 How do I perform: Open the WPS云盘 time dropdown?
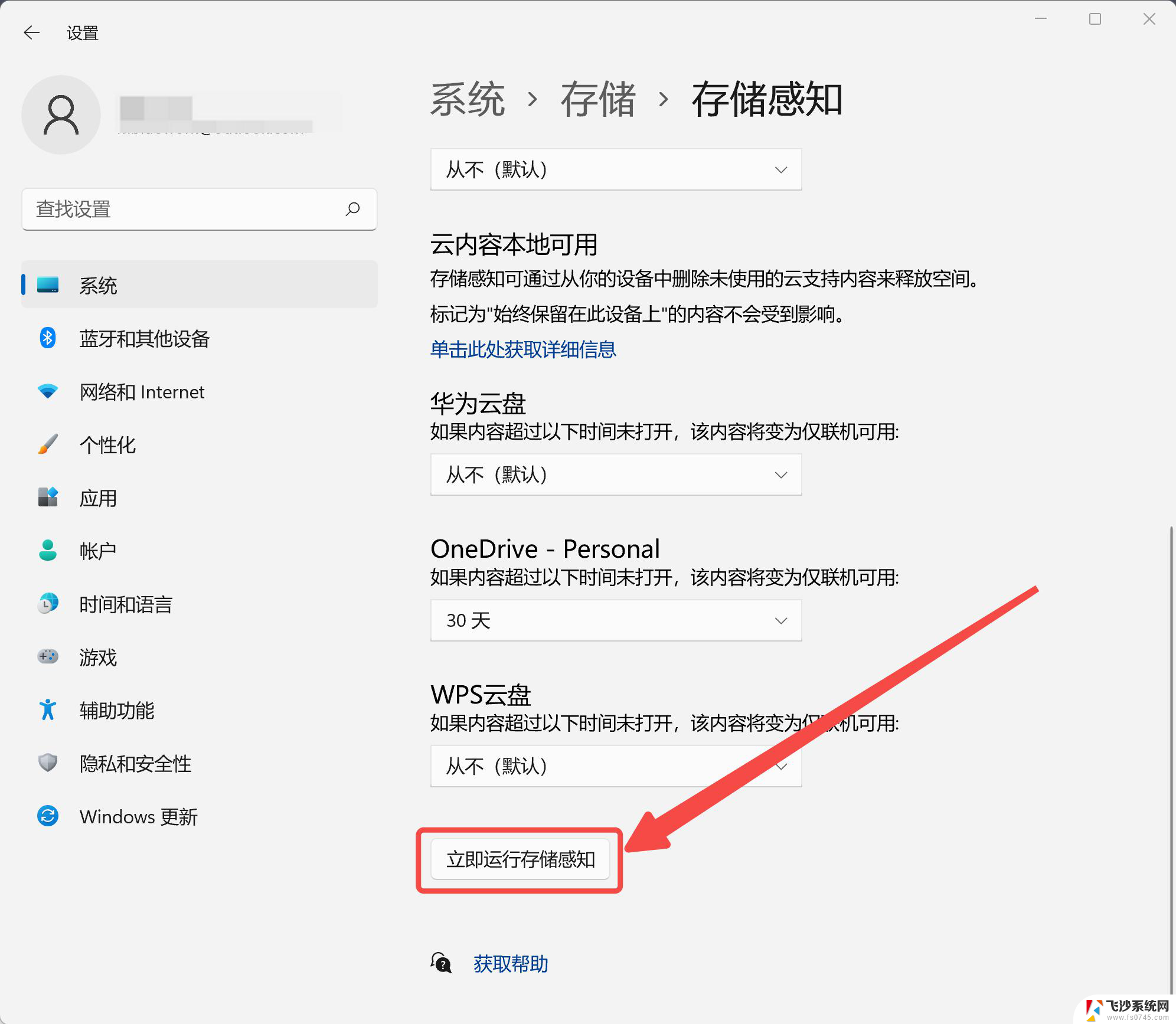point(616,766)
